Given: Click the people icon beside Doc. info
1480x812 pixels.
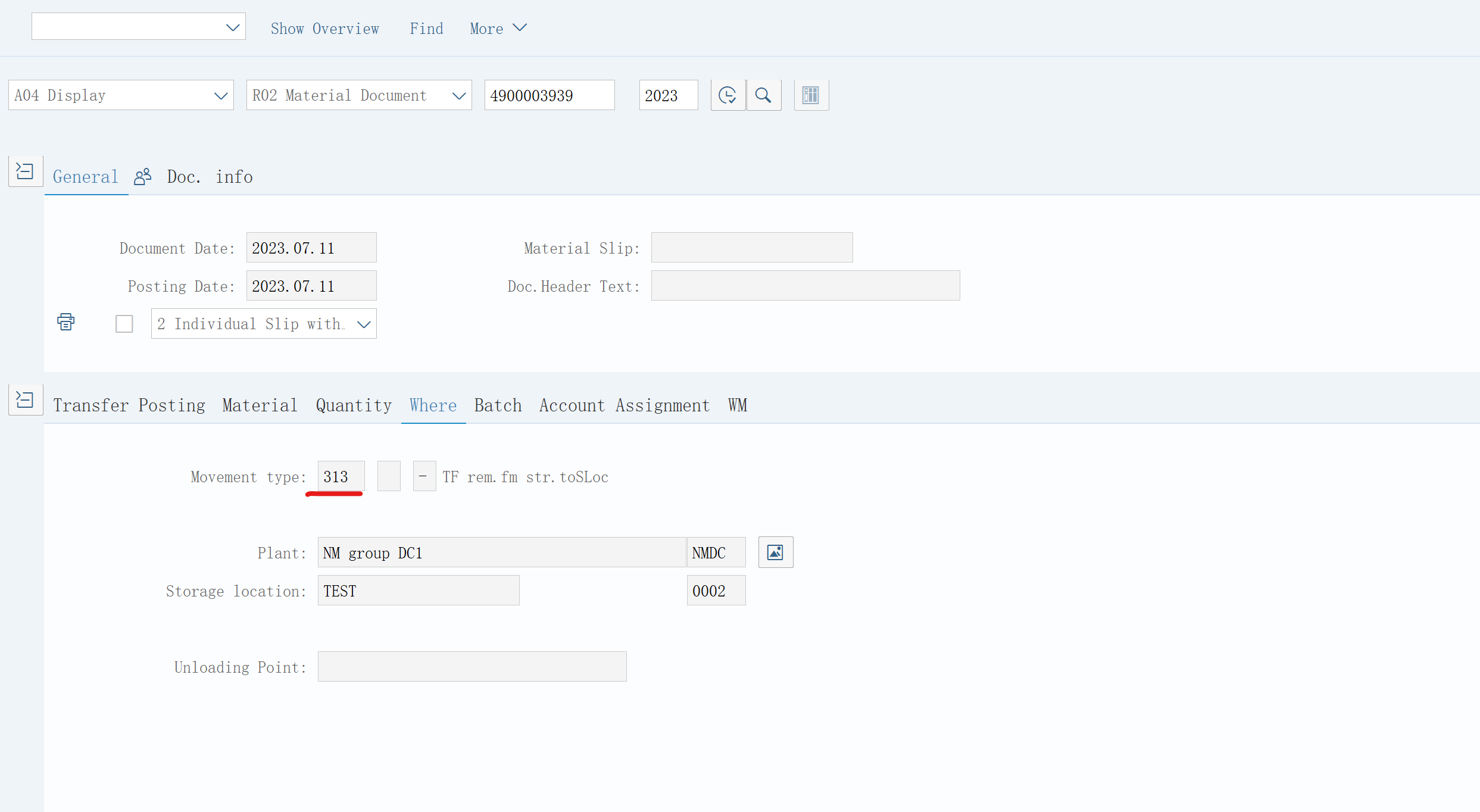Looking at the screenshot, I should point(143,177).
